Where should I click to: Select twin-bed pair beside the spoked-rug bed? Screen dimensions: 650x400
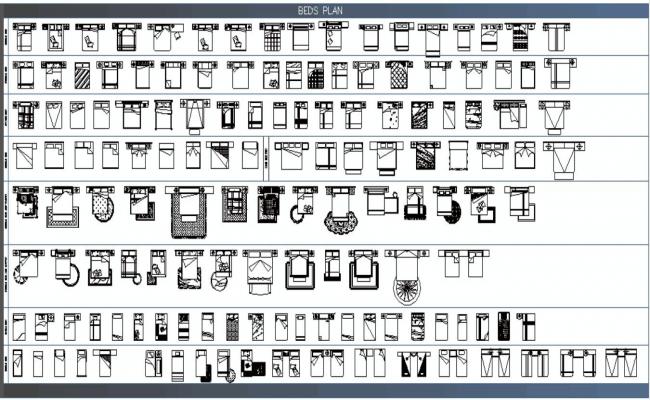coord(463,263)
